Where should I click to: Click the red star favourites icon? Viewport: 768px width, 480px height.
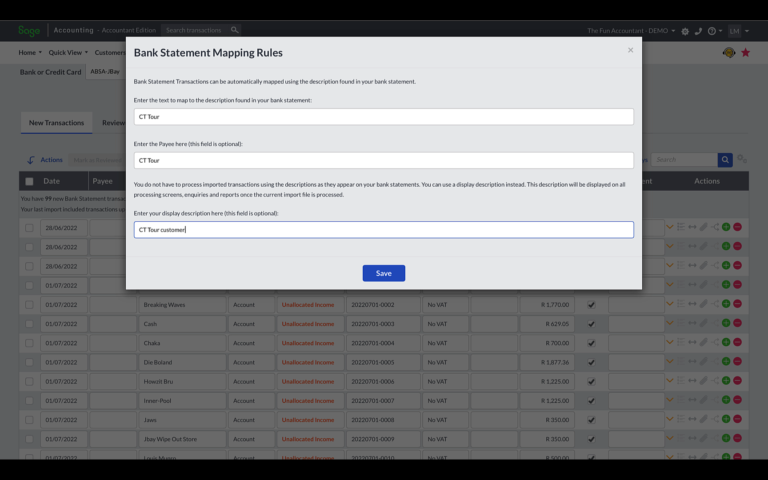coord(745,52)
